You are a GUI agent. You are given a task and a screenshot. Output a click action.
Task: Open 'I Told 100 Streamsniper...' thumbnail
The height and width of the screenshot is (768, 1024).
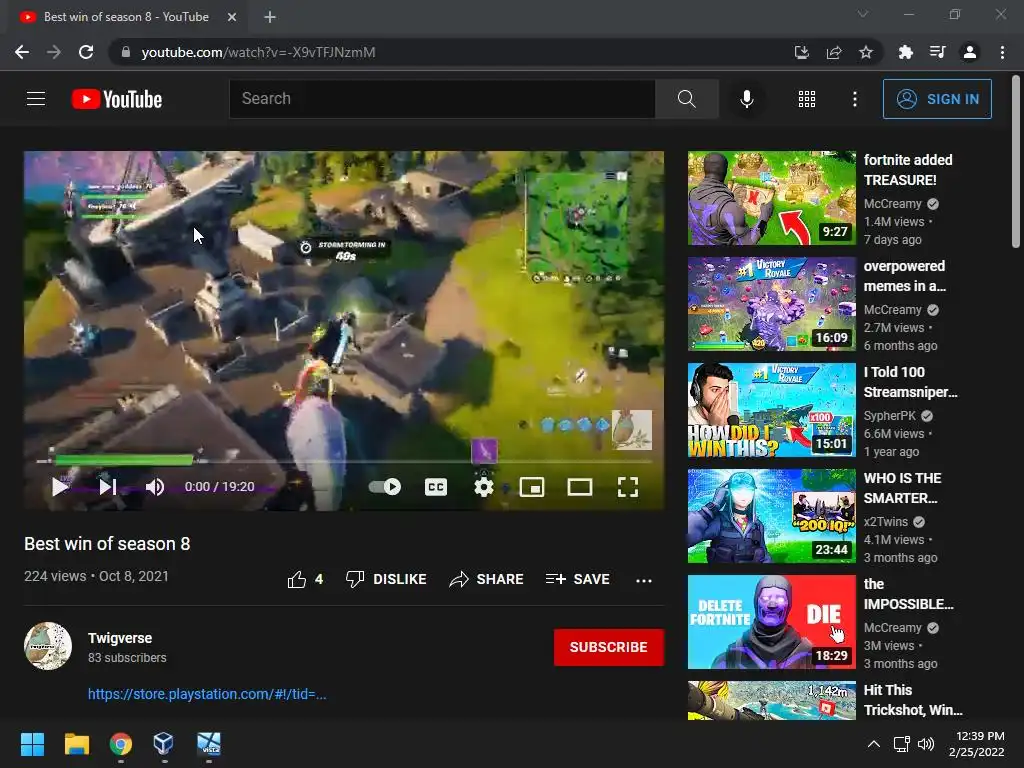pos(771,410)
